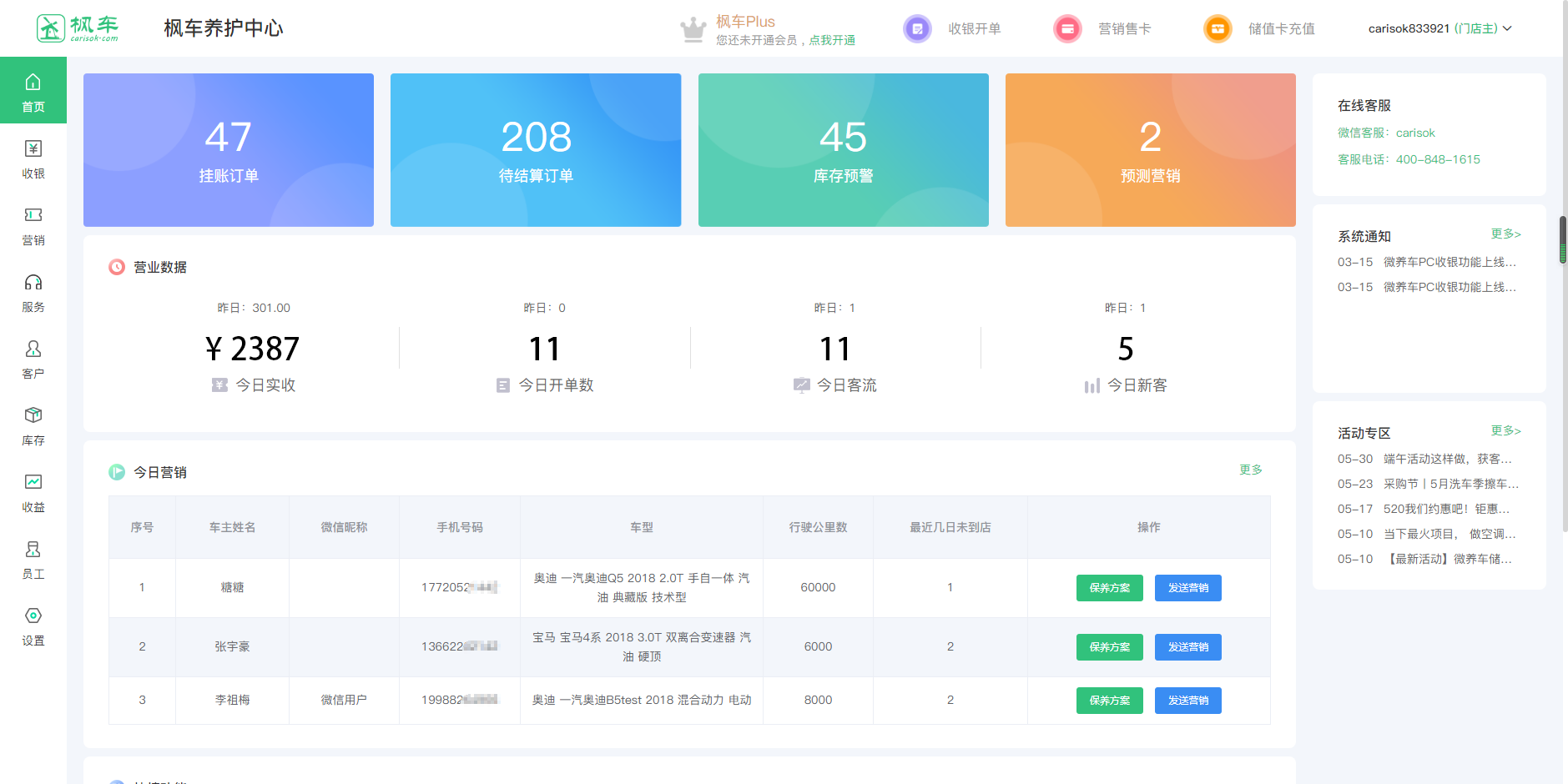
Task: Open the 收益 earnings chart icon
Action: click(33, 491)
